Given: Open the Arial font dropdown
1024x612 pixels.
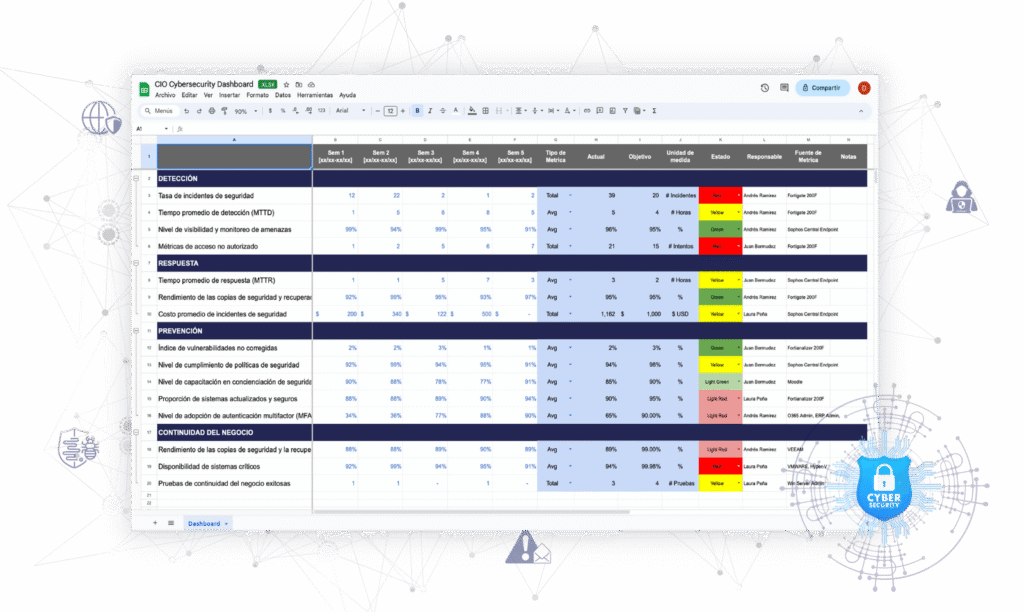Looking at the screenshot, I should click(348, 111).
